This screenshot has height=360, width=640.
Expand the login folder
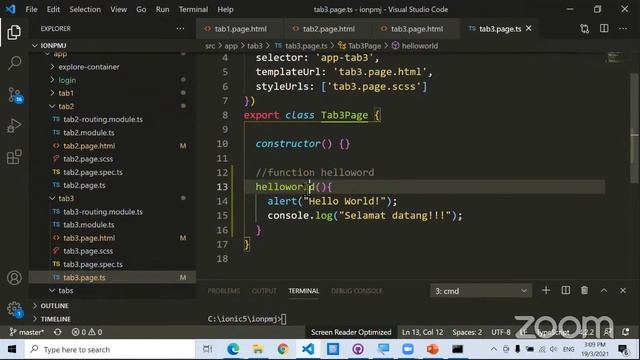pyautogui.click(x=67, y=80)
